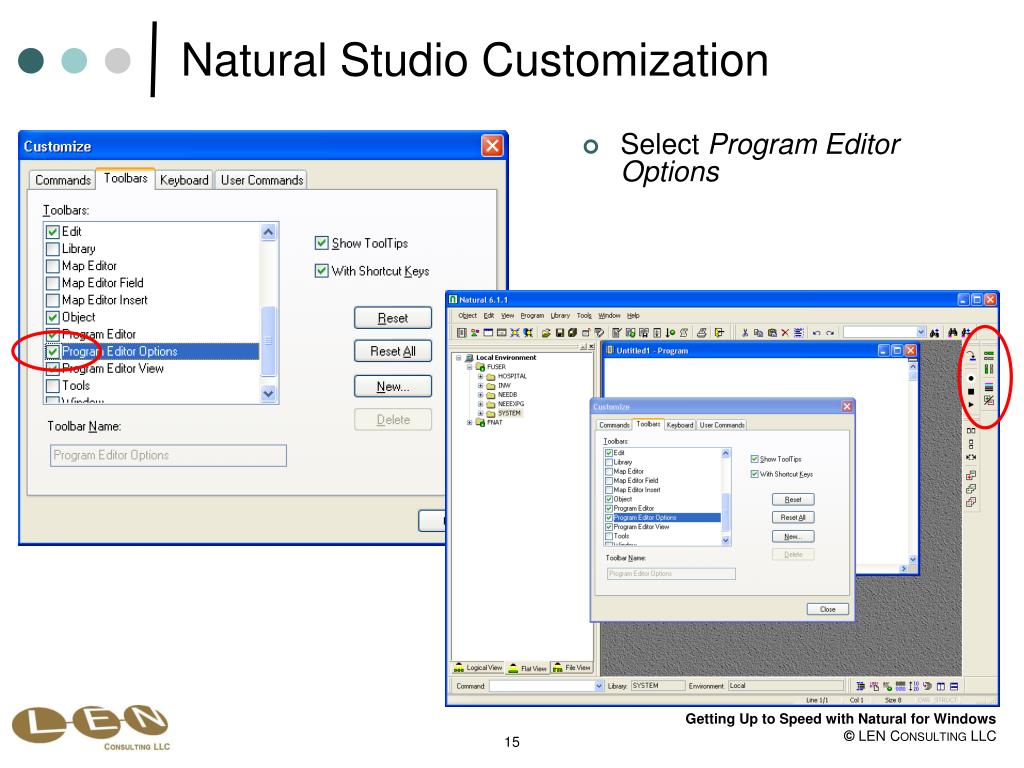Image resolution: width=1024 pixels, height=768 pixels.
Task: Click the first icon in bottom-right status toolbar
Action: click(861, 686)
